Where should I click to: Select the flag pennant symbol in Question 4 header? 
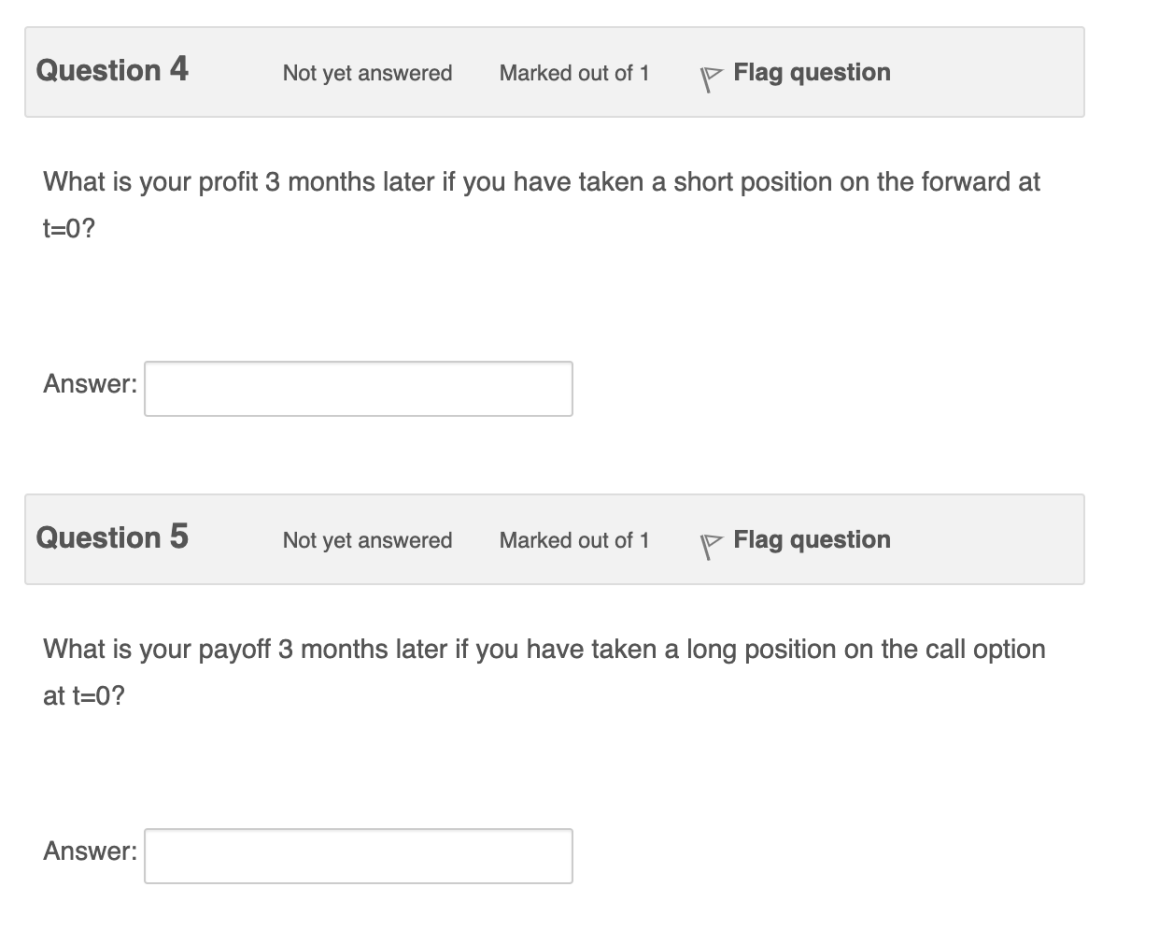711,73
